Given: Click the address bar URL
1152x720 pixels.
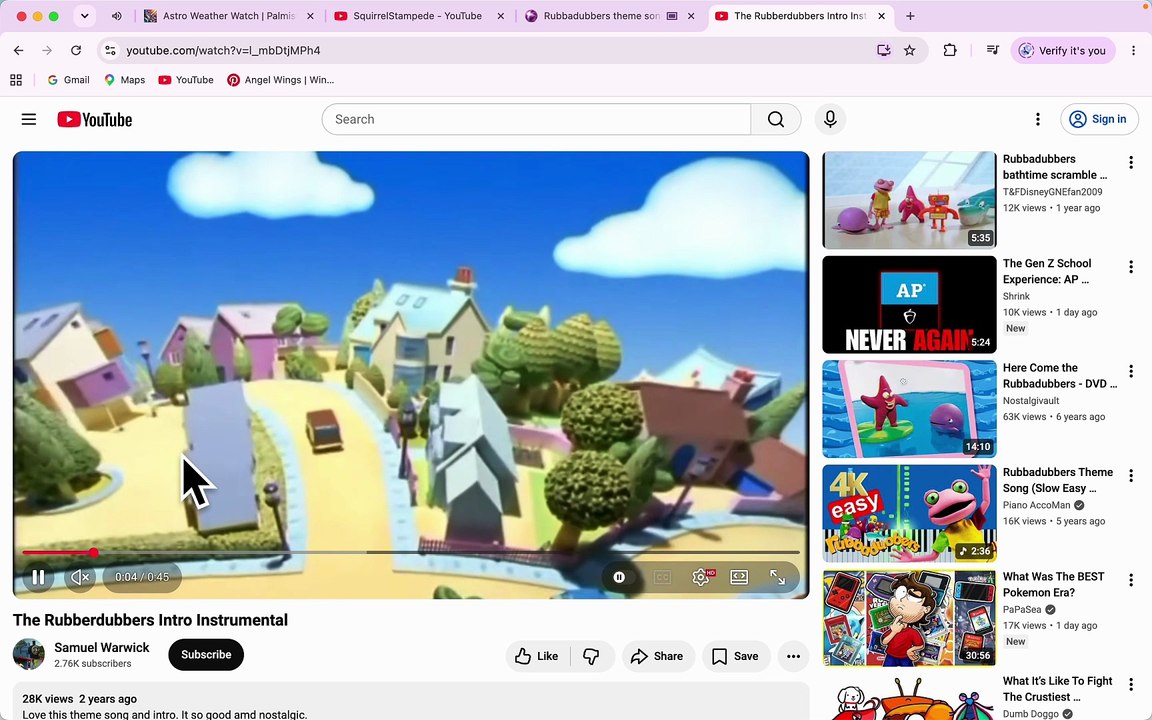Looking at the screenshot, I should tap(223, 50).
